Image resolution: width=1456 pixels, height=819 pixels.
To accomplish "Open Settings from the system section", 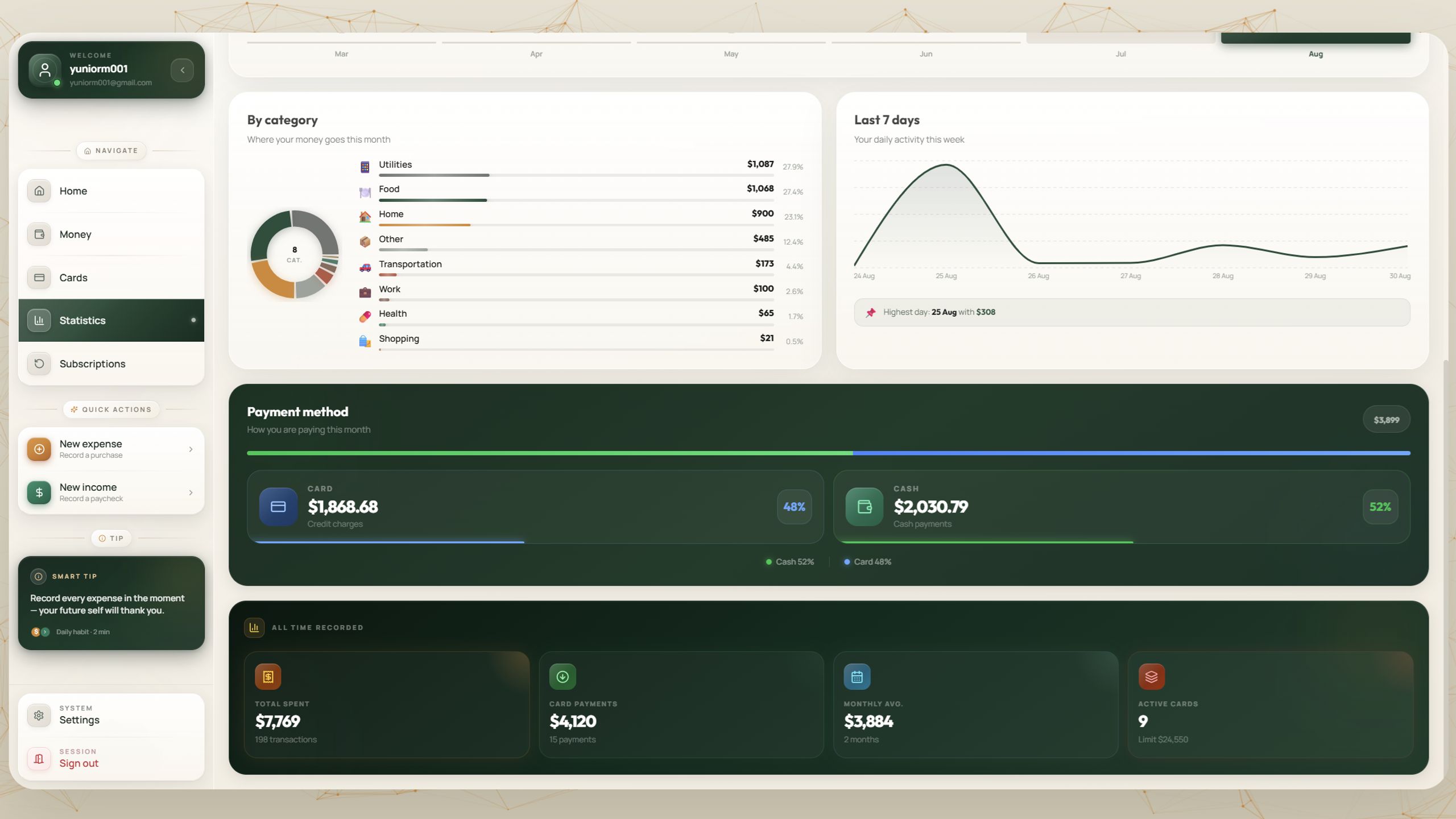I will pyautogui.click(x=111, y=715).
